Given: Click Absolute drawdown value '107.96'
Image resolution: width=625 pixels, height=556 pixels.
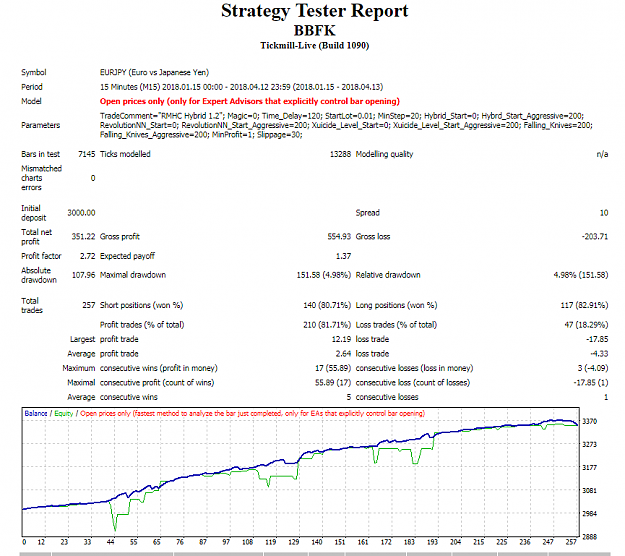Looking at the screenshot, I should click(x=83, y=275).
